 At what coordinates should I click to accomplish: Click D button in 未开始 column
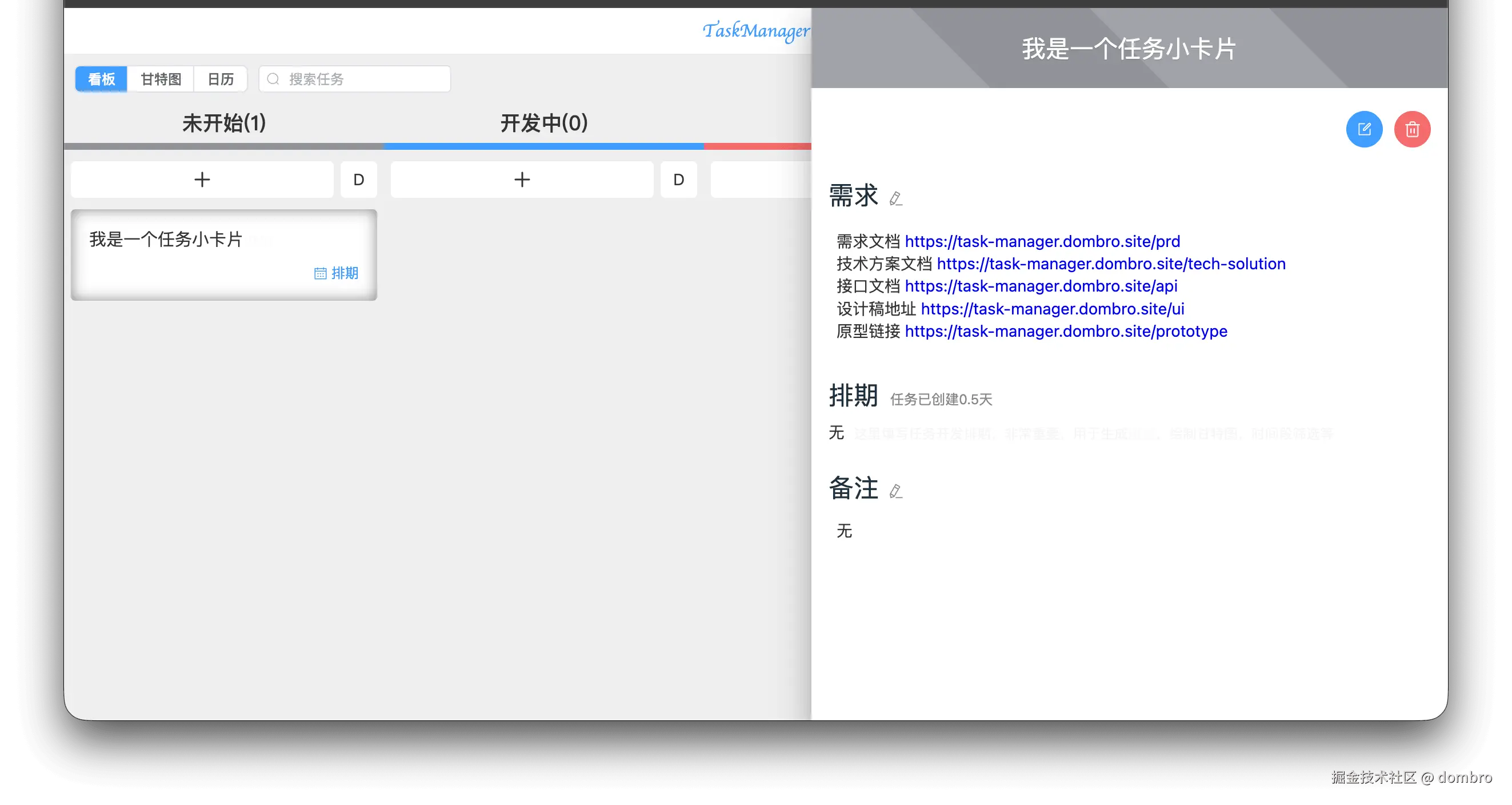(359, 180)
